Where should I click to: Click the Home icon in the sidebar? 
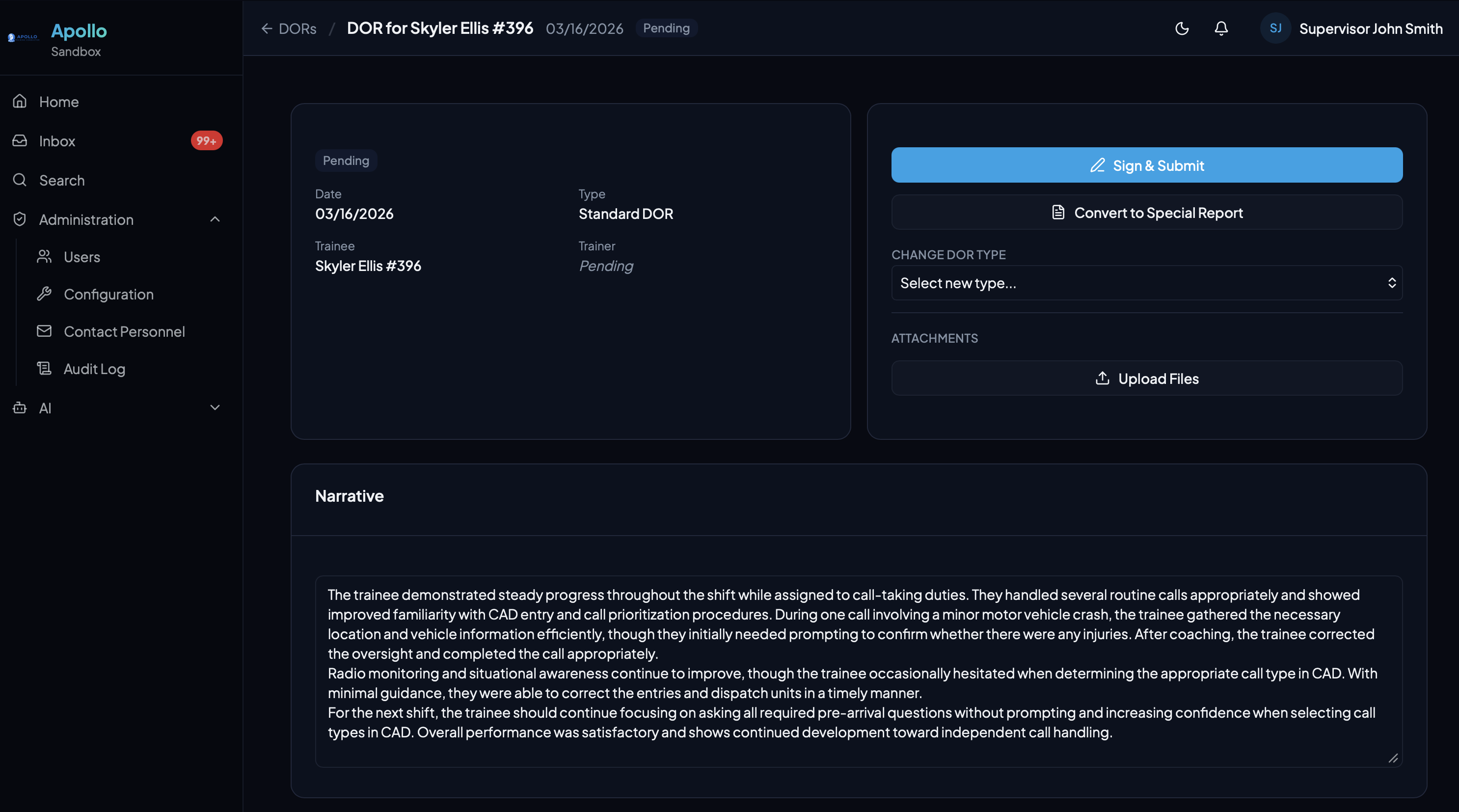tap(19, 101)
